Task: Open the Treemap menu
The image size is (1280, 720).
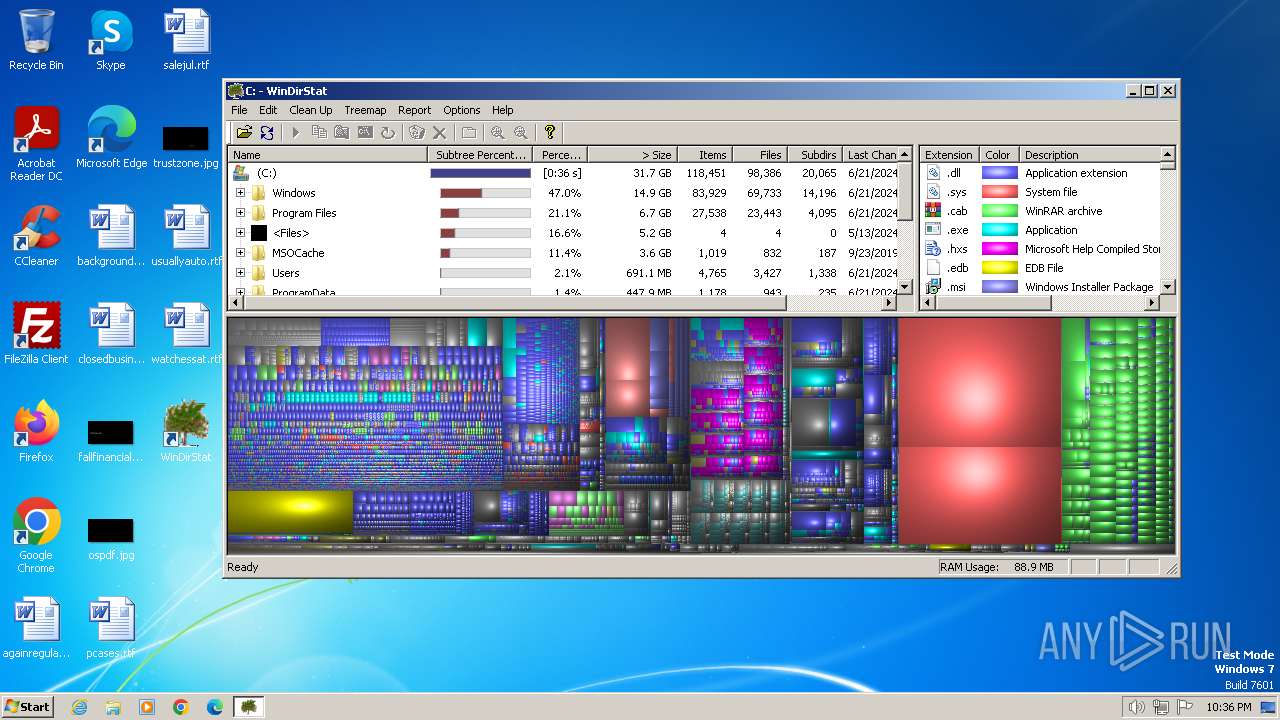Action: tap(365, 110)
